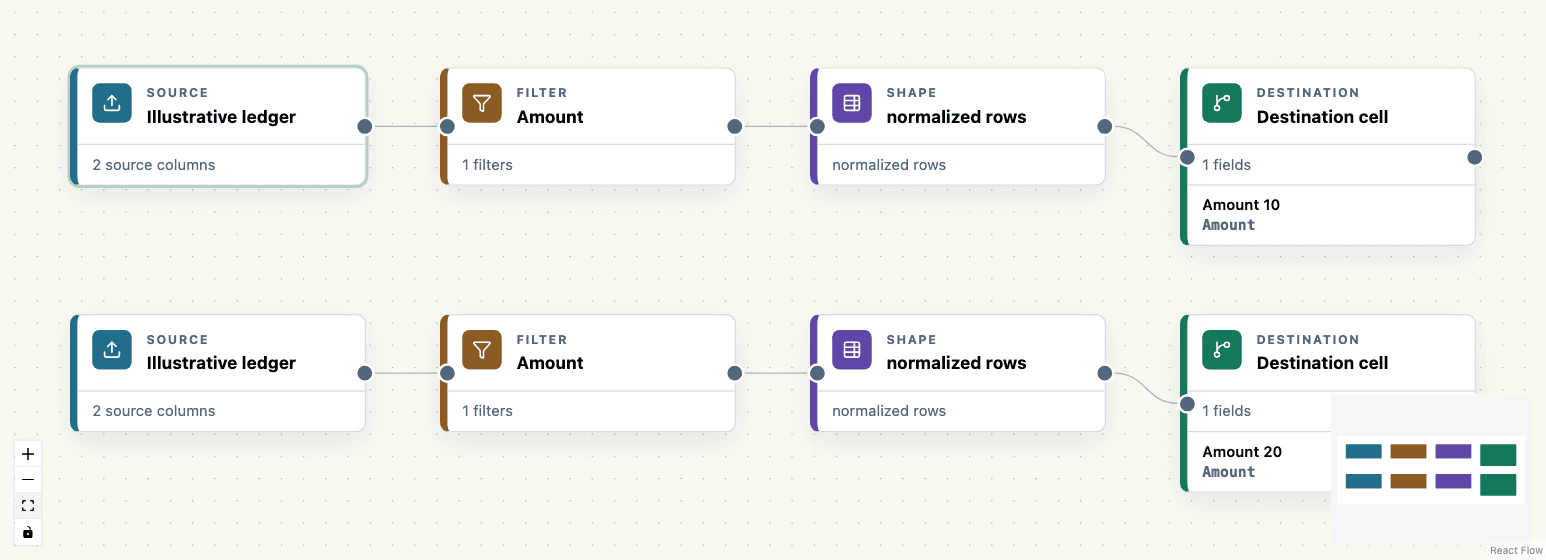The width and height of the screenshot is (1546, 560).
Task: Click the branch icon on Amount 10 destination node
Action: (1222, 103)
